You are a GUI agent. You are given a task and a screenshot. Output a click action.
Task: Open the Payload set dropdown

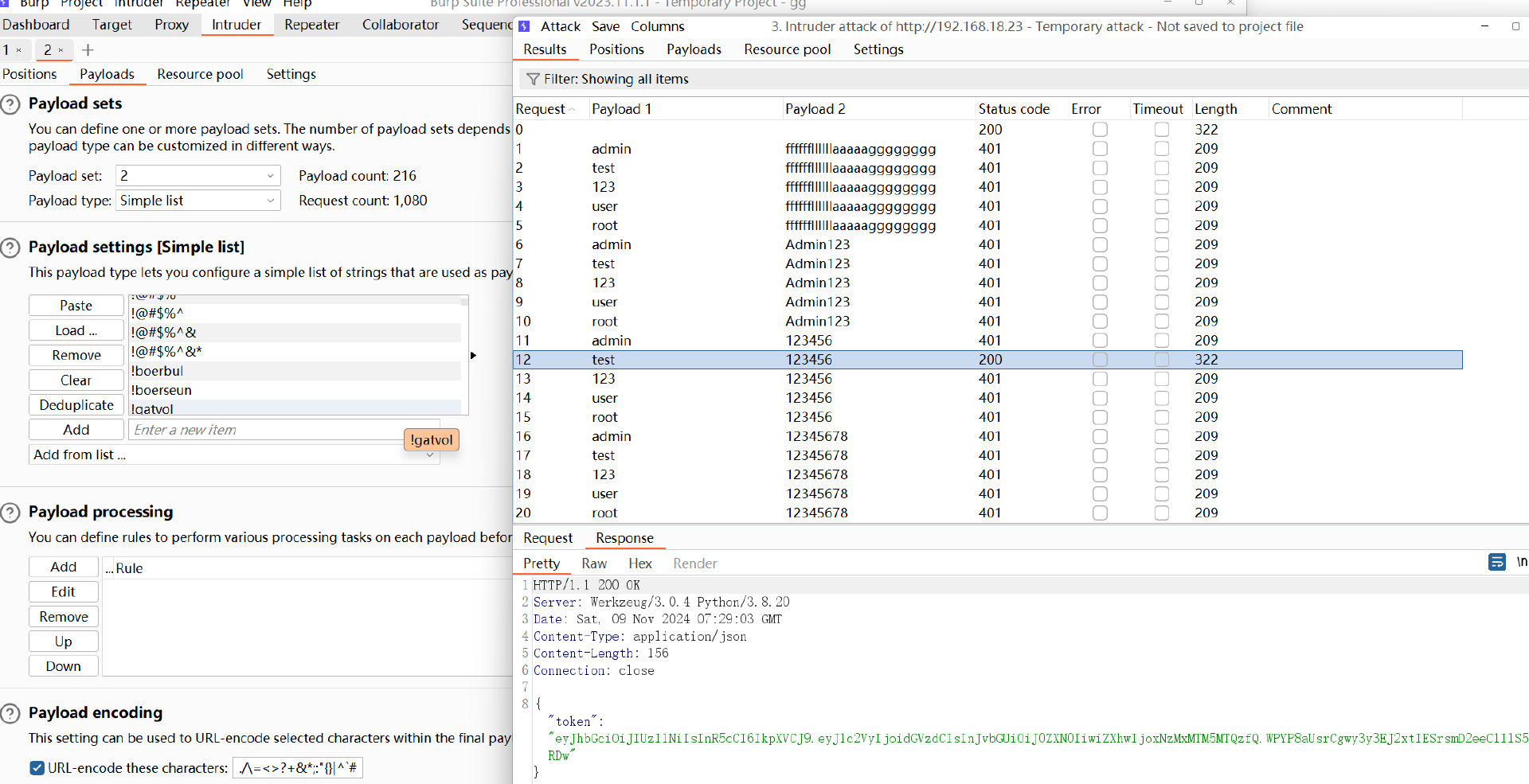click(197, 176)
